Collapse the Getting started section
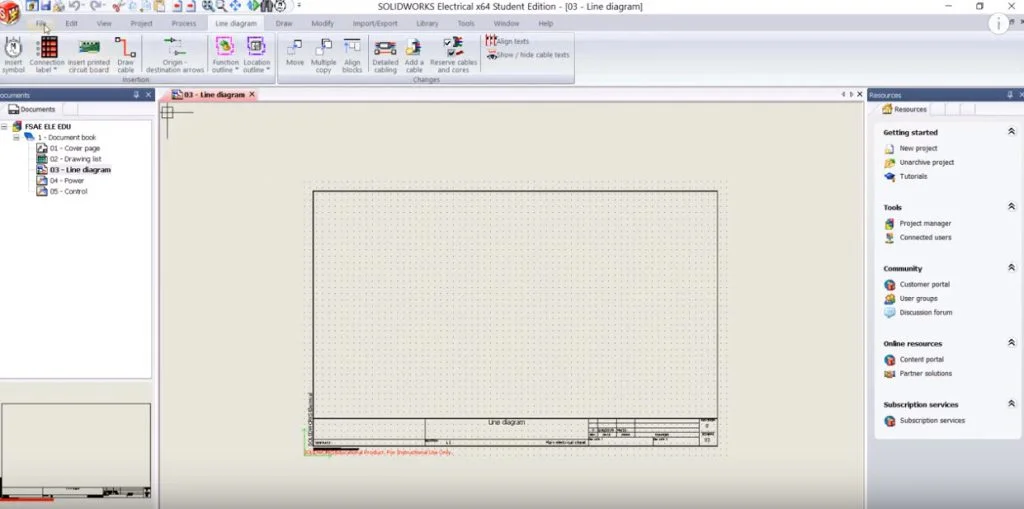The image size is (1024, 509). click(x=1012, y=131)
